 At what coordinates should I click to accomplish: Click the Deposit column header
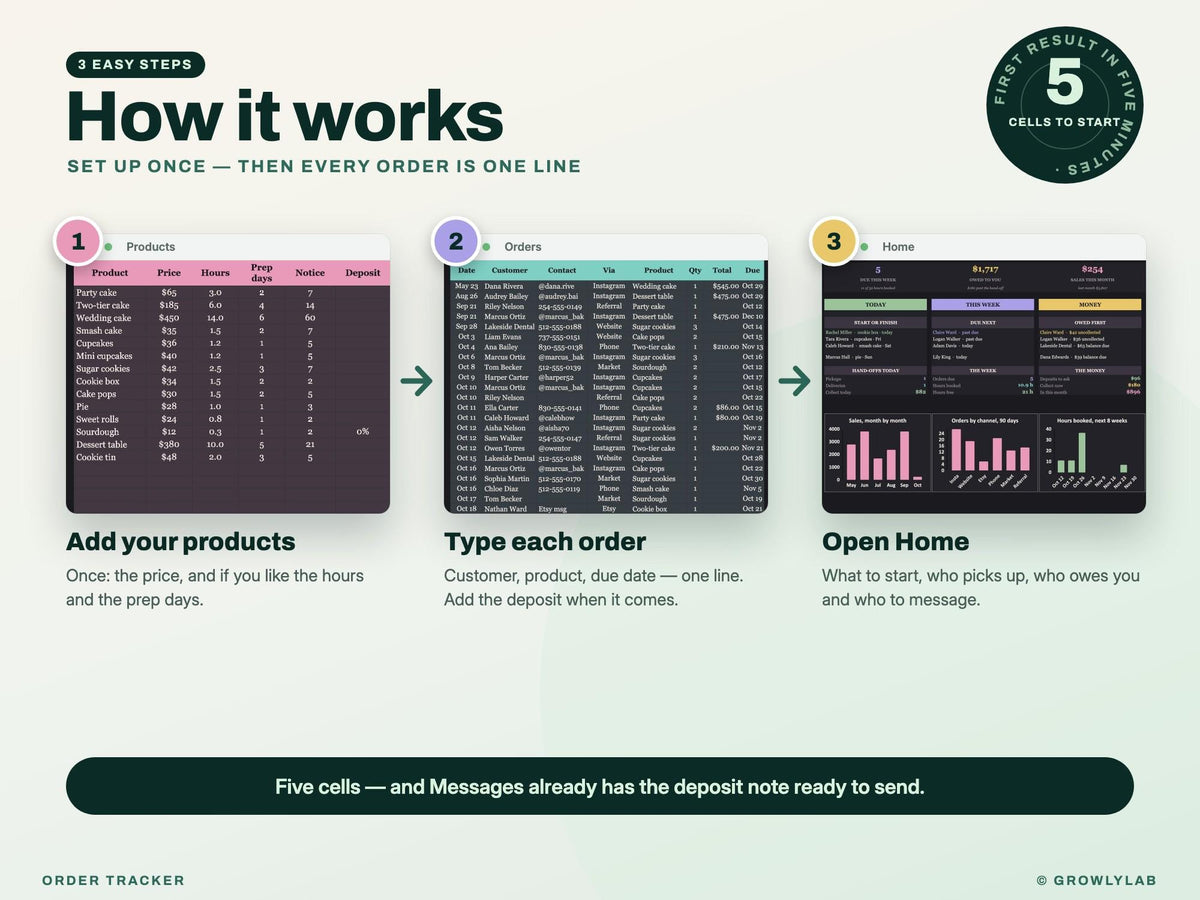coord(362,272)
